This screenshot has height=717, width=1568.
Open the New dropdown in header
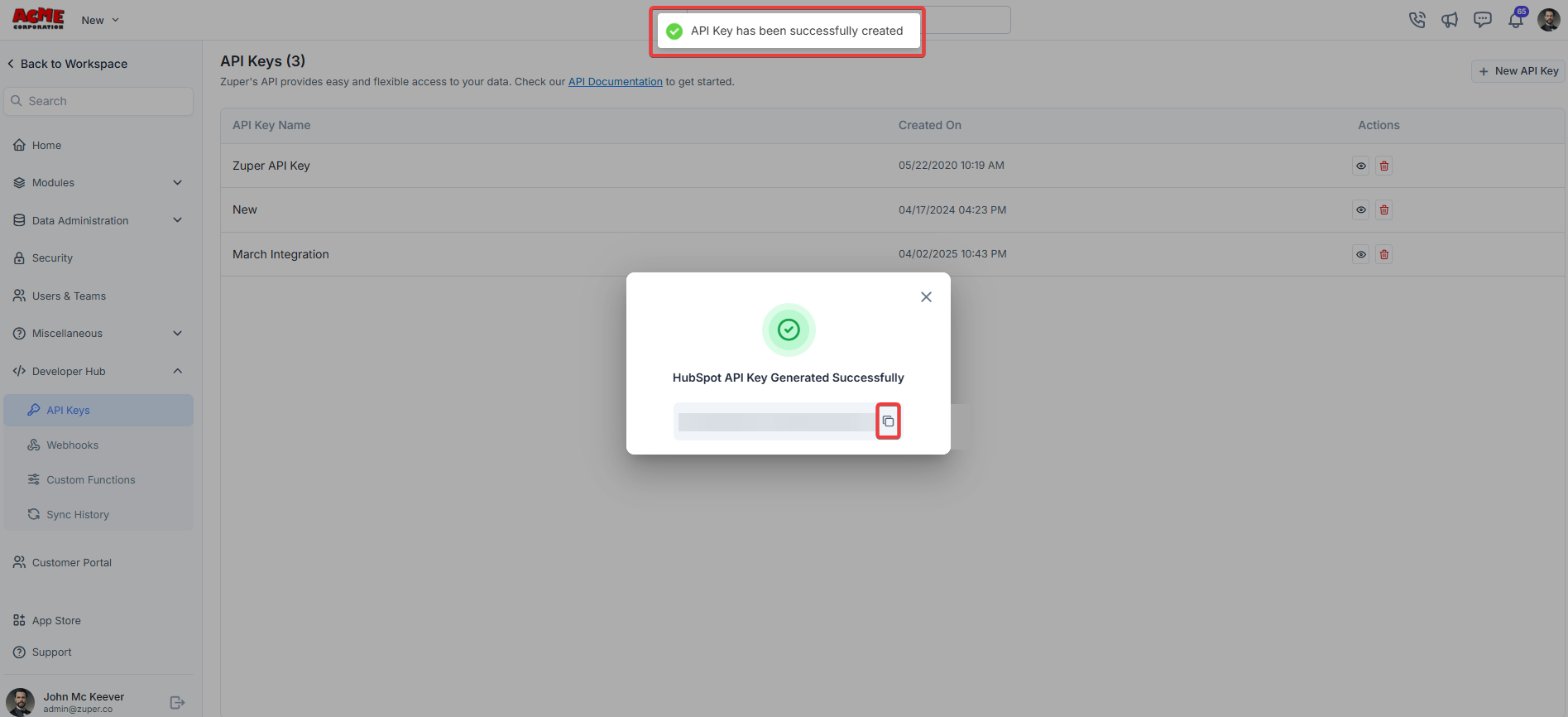click(100, 20)
